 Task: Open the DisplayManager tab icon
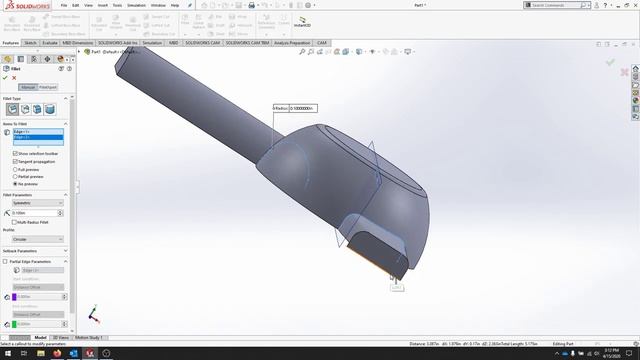pyautogui.click(x=60, y=59)
